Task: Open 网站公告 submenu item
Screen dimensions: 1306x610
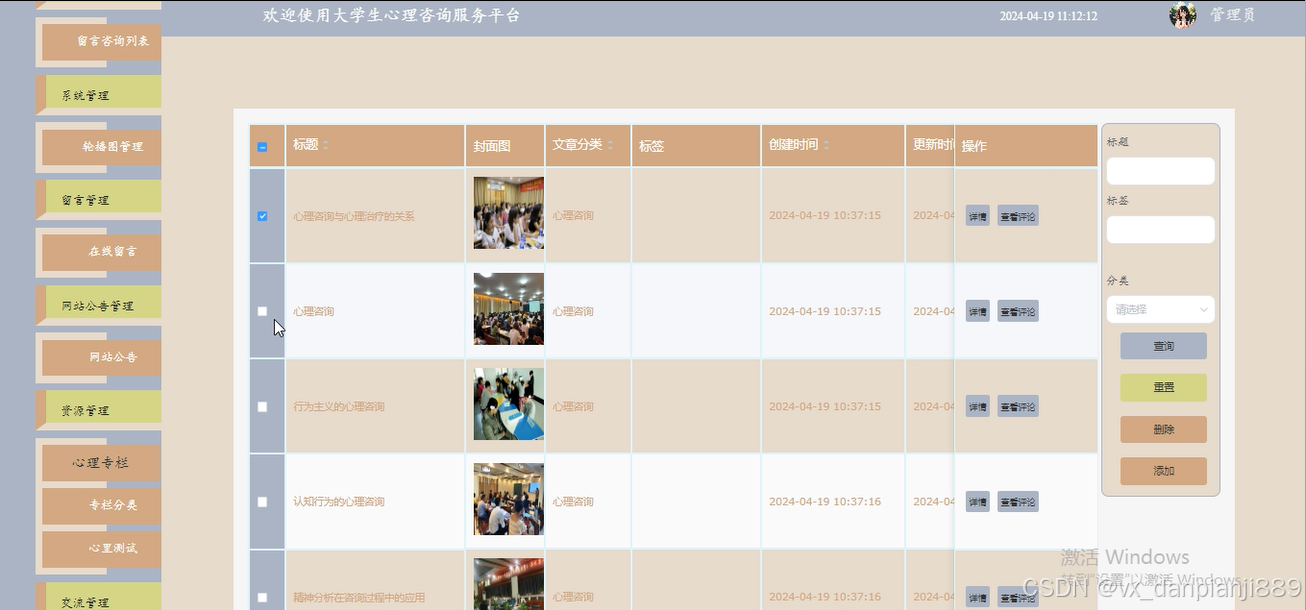Action: pos(101,356)
